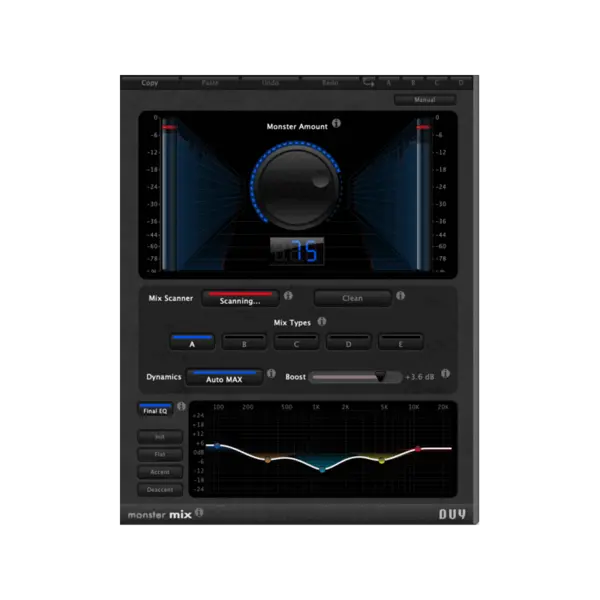Select the cyan mid EQ band node
The height and width of the screenshot is (600, 600).
(x=322, y=470)
